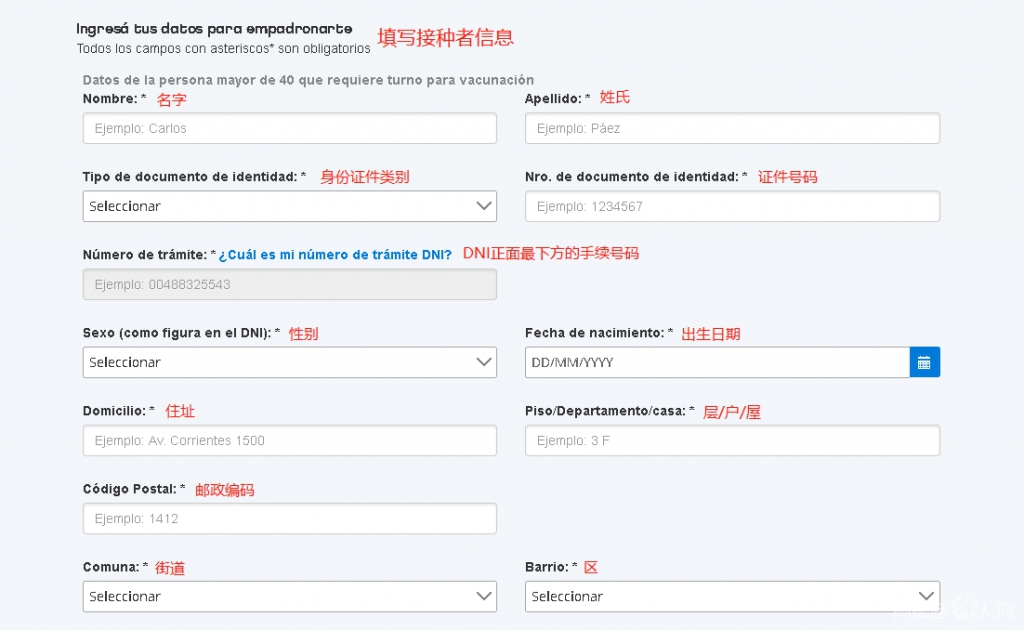Click the Código Postal field
Screen dimensions: 1024x630
coord(289,518)
